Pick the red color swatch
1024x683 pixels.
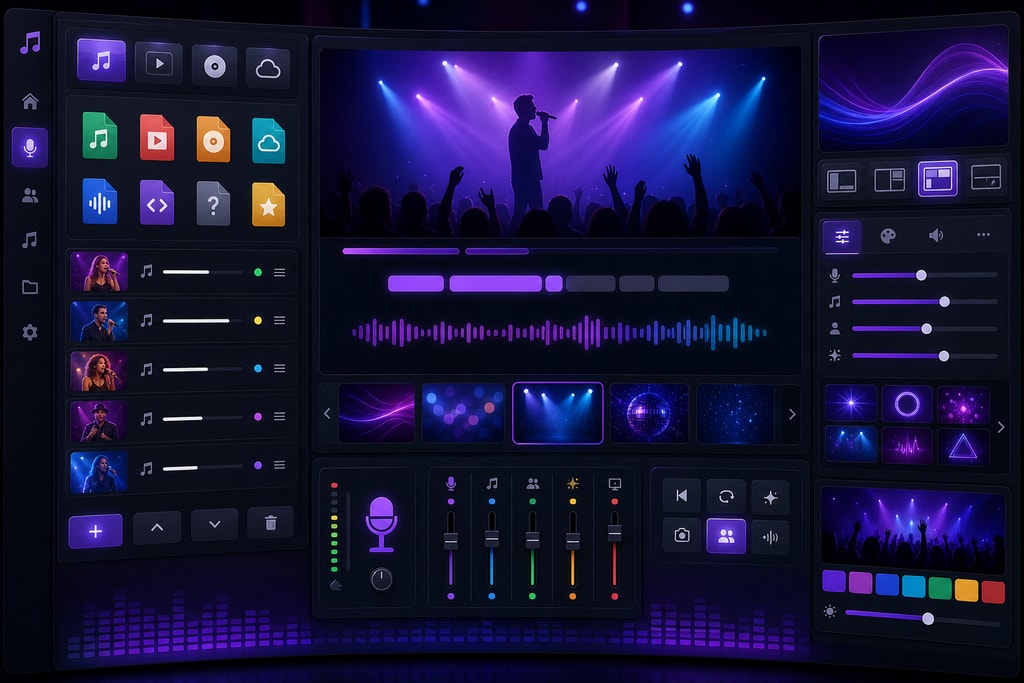[x=993, y=592]
